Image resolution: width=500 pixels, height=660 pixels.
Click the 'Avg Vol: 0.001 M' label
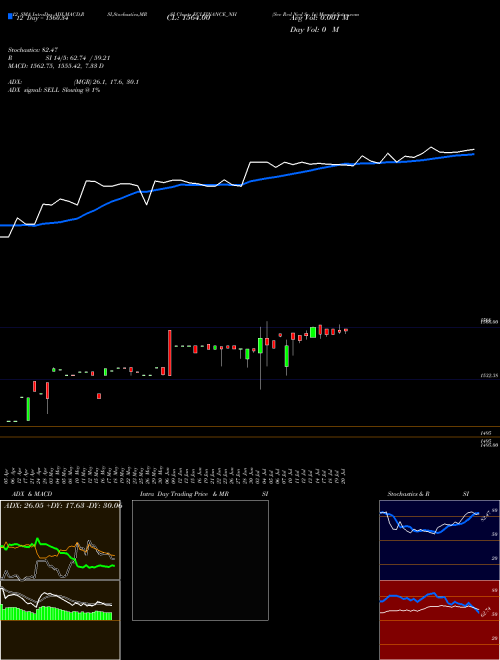[319, 18]
